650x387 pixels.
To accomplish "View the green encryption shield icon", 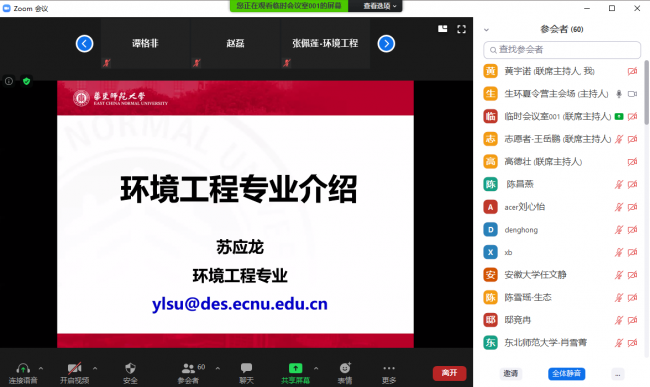I will 27,81.
